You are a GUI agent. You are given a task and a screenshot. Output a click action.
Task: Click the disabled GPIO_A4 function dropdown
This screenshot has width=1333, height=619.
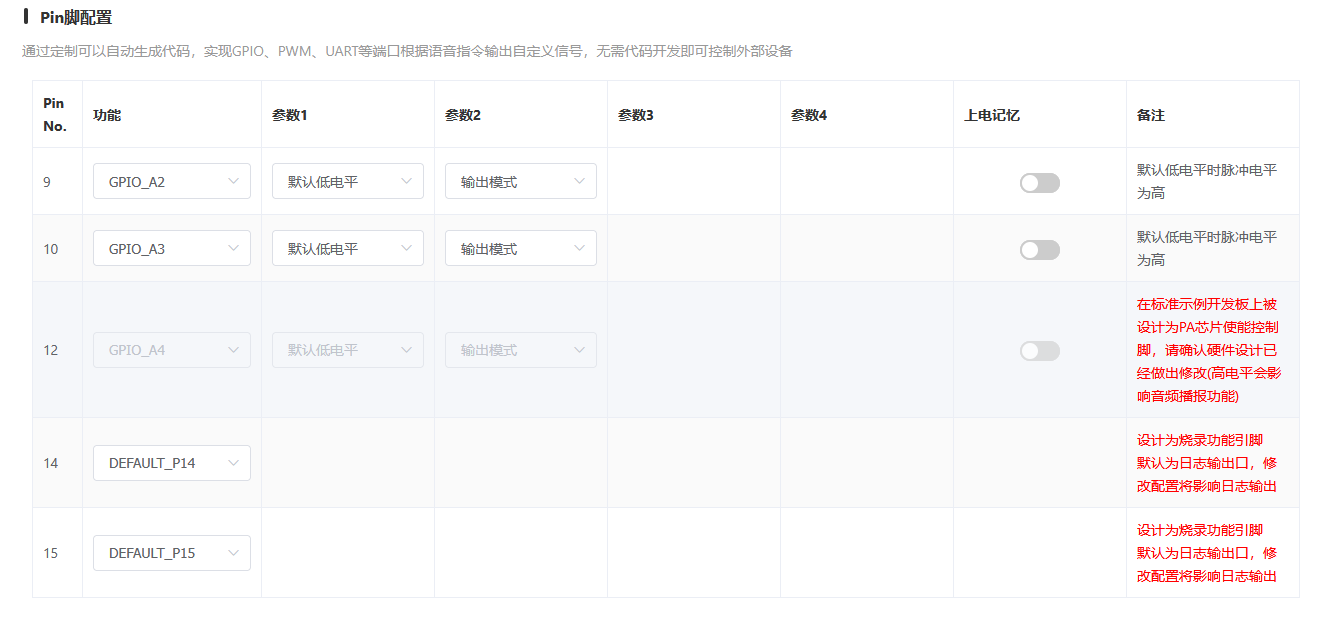pos(171,350)
